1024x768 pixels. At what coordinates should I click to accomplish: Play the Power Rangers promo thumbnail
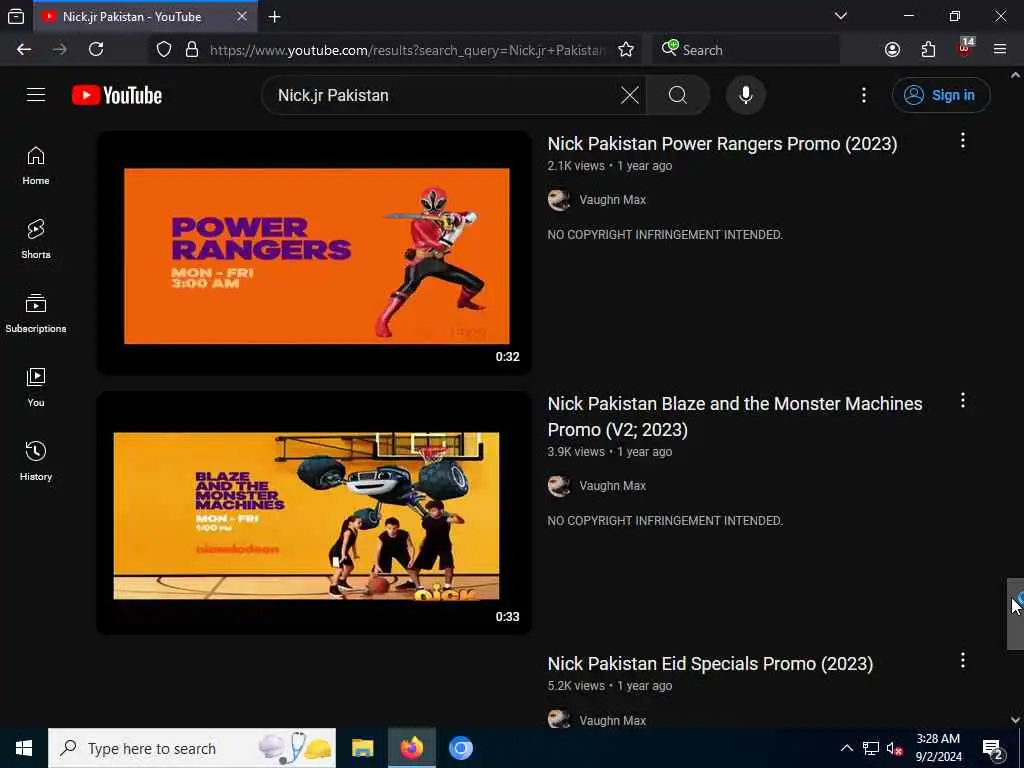(314, 253)
